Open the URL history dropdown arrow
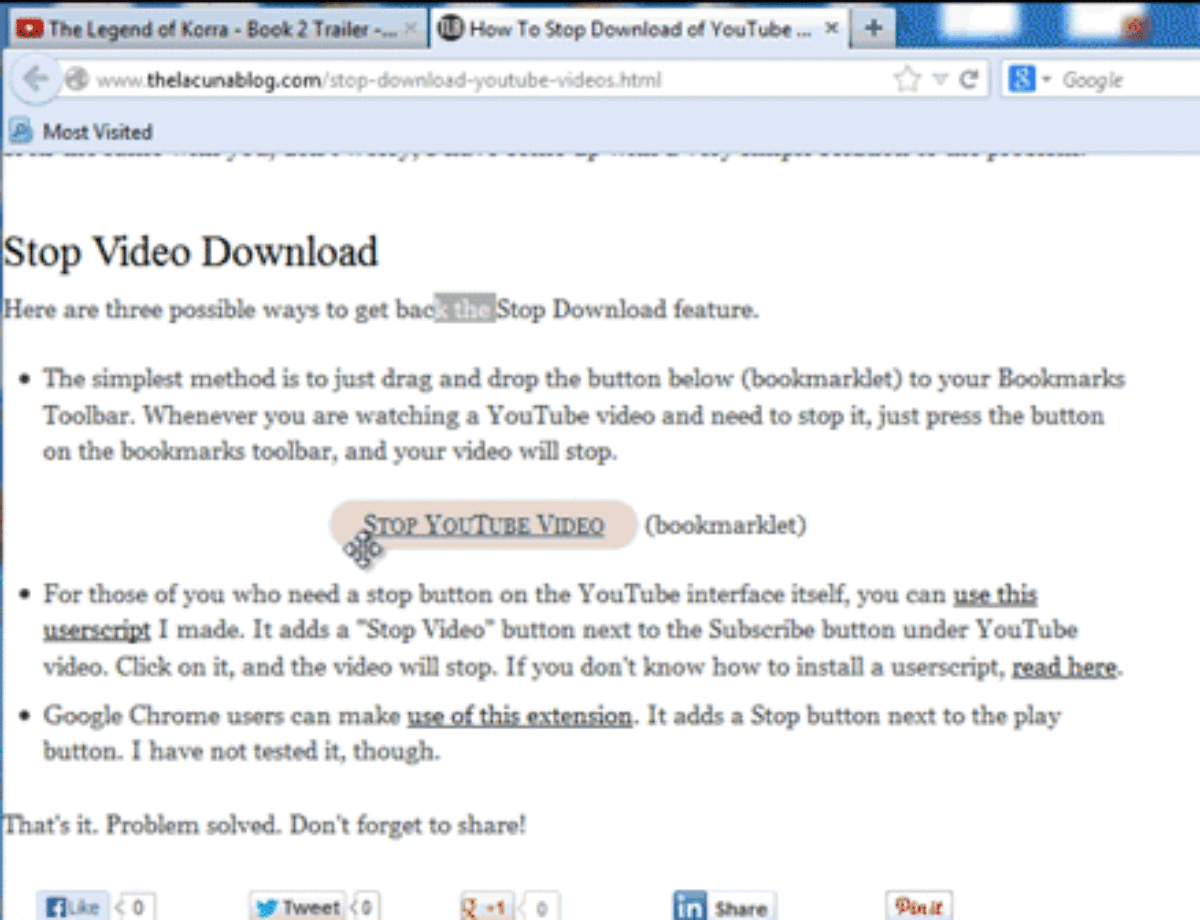The image size is (1200, 920). [x=940, y=80]
